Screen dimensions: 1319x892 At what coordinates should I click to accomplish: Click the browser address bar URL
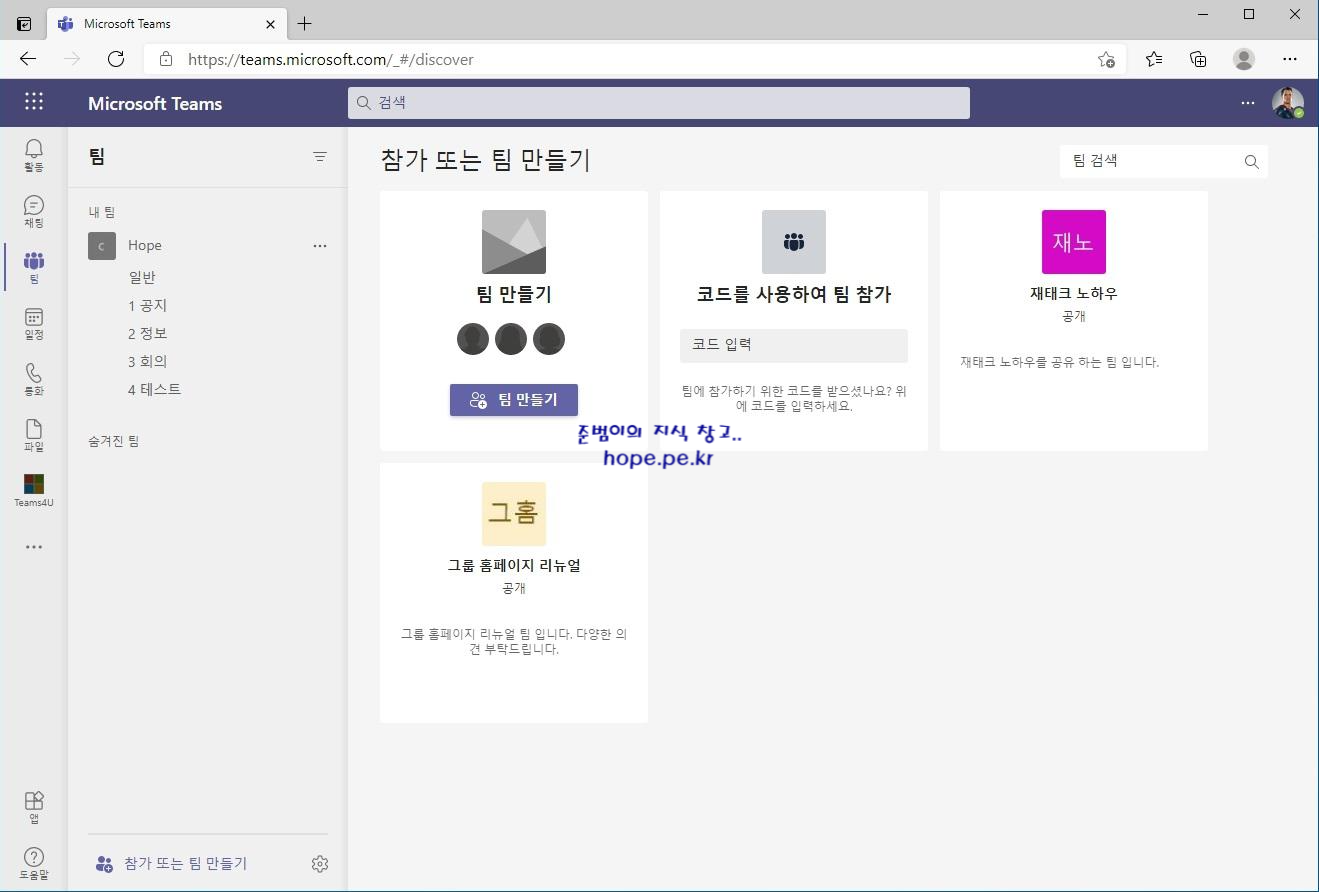(x=331, y=59)
